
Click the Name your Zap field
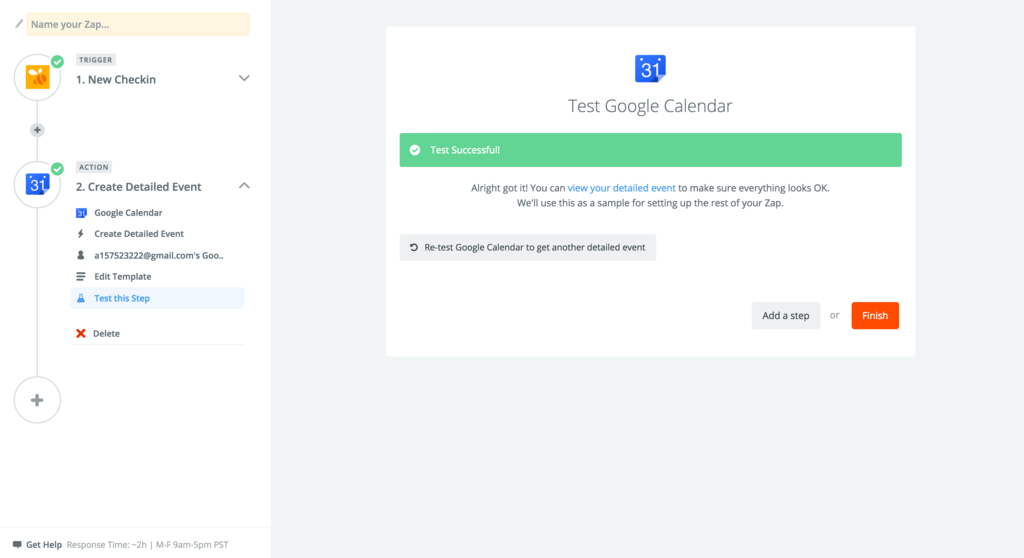[x=138, y=24]
